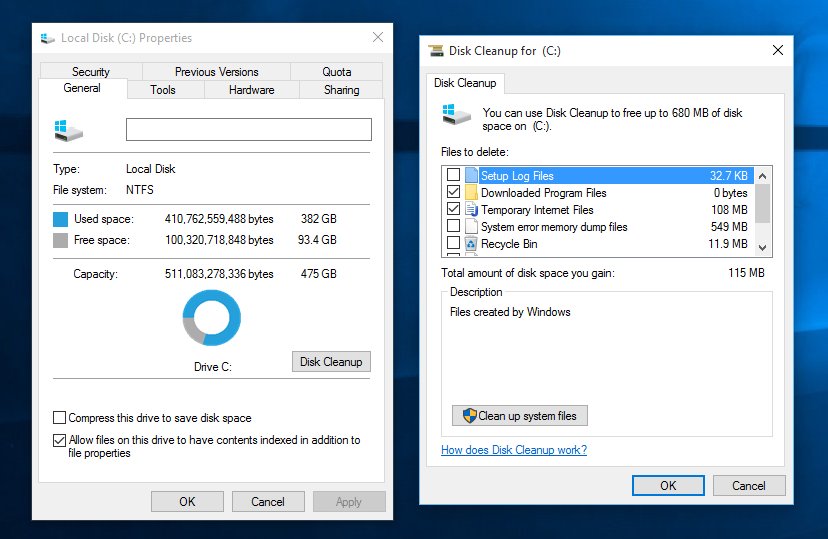The width and height of the screenshot is (828, 539).
Task: Click the 549 MB size value
Action: pos(729,226)
